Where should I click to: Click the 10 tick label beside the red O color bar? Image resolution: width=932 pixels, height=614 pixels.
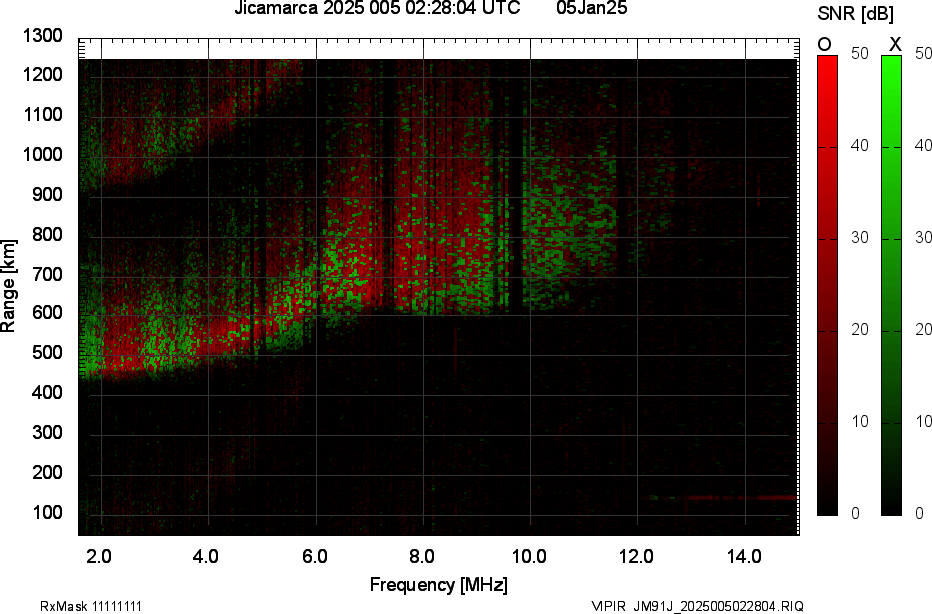[859, 422]
